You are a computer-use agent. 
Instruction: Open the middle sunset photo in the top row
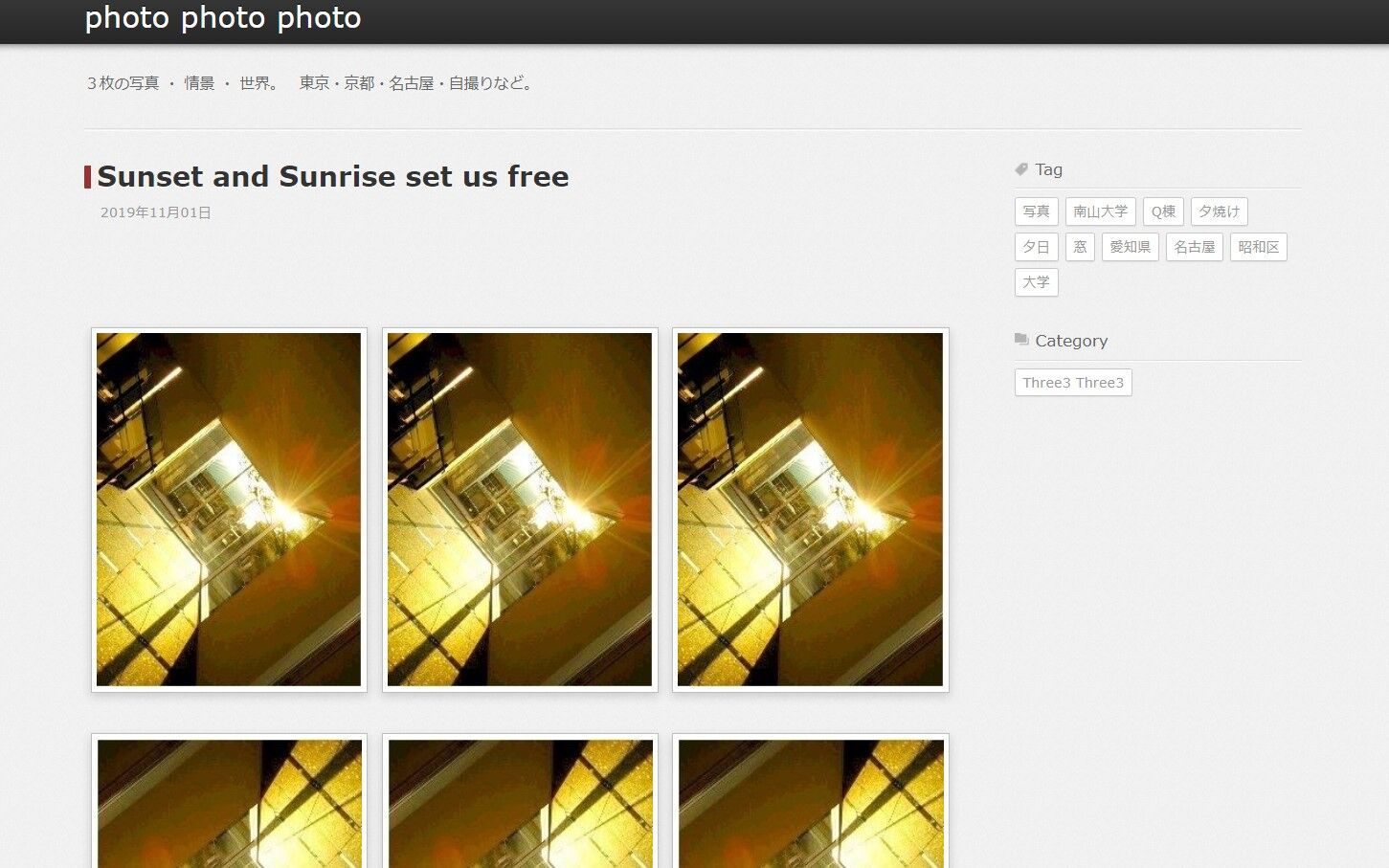(x=520, y=509)
